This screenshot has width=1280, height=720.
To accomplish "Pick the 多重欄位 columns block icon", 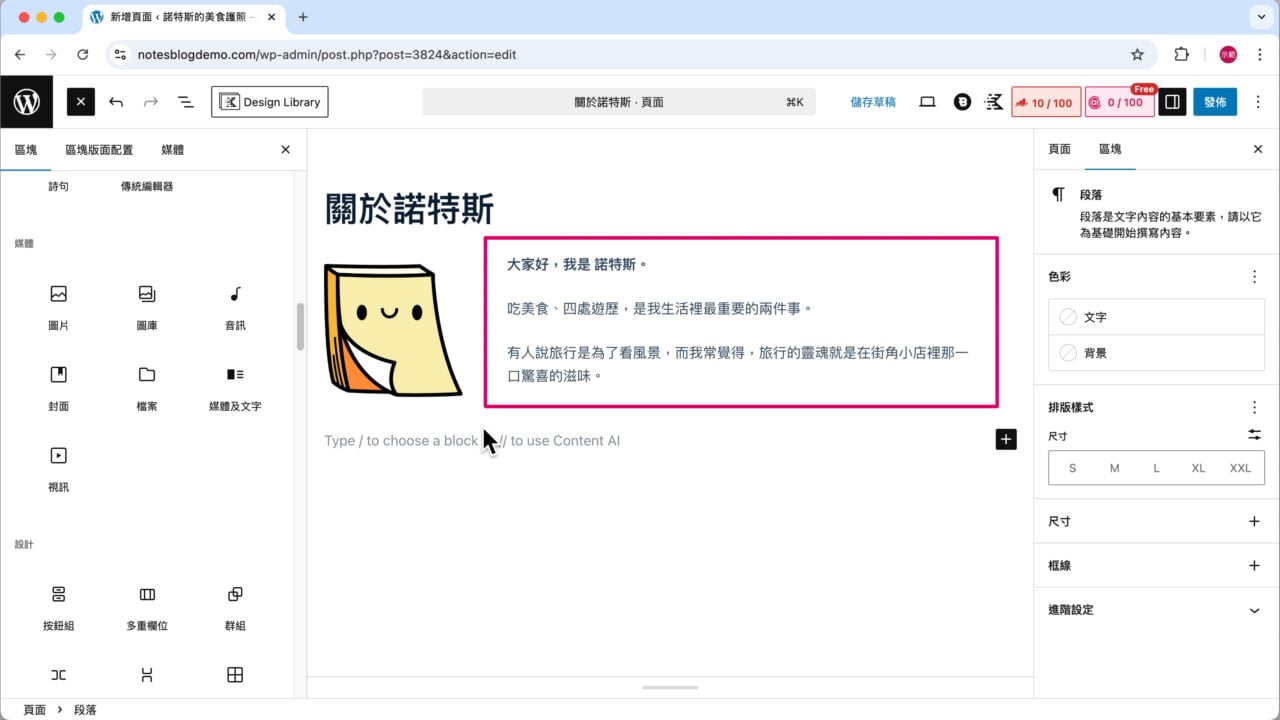I will 146,594.
